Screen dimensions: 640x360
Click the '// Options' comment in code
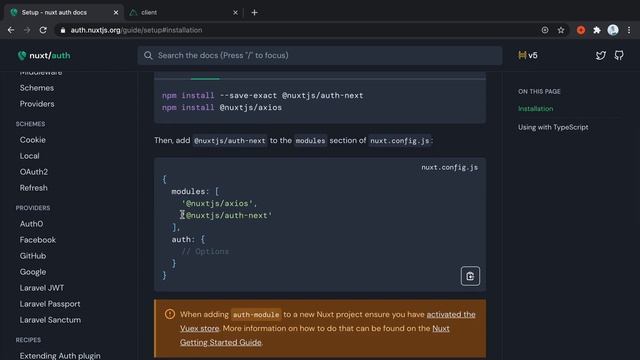point(205,252)
